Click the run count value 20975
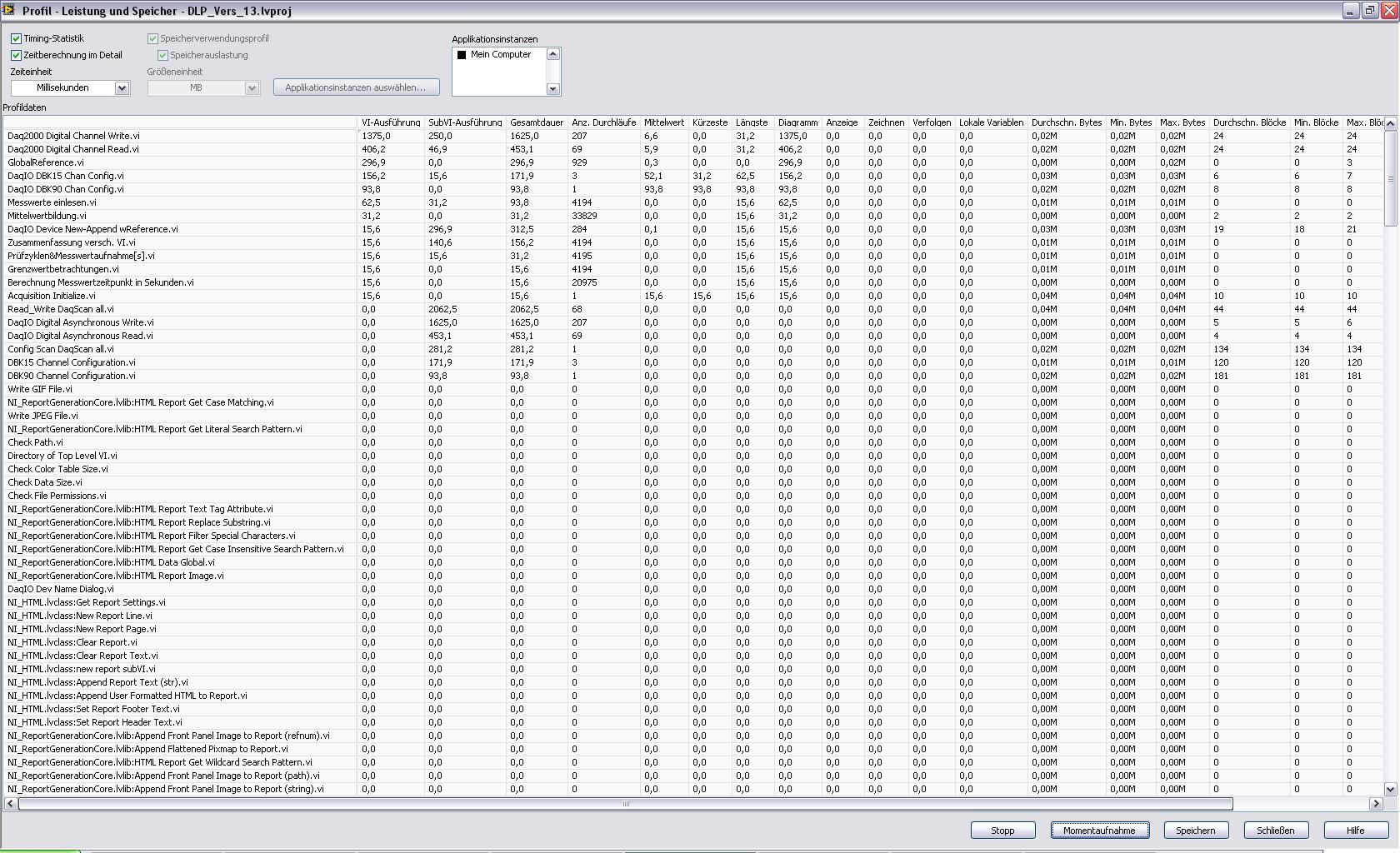 [x=584, y=282]
